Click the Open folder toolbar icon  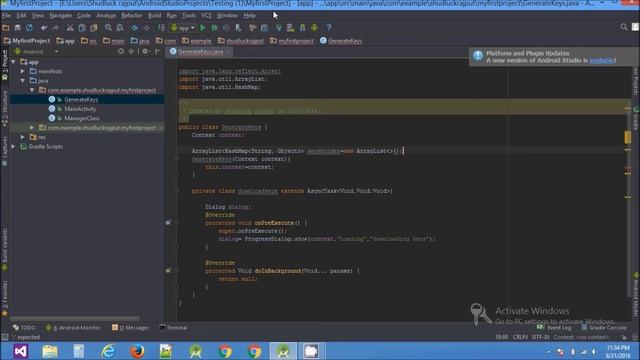(x=6, y=28)
